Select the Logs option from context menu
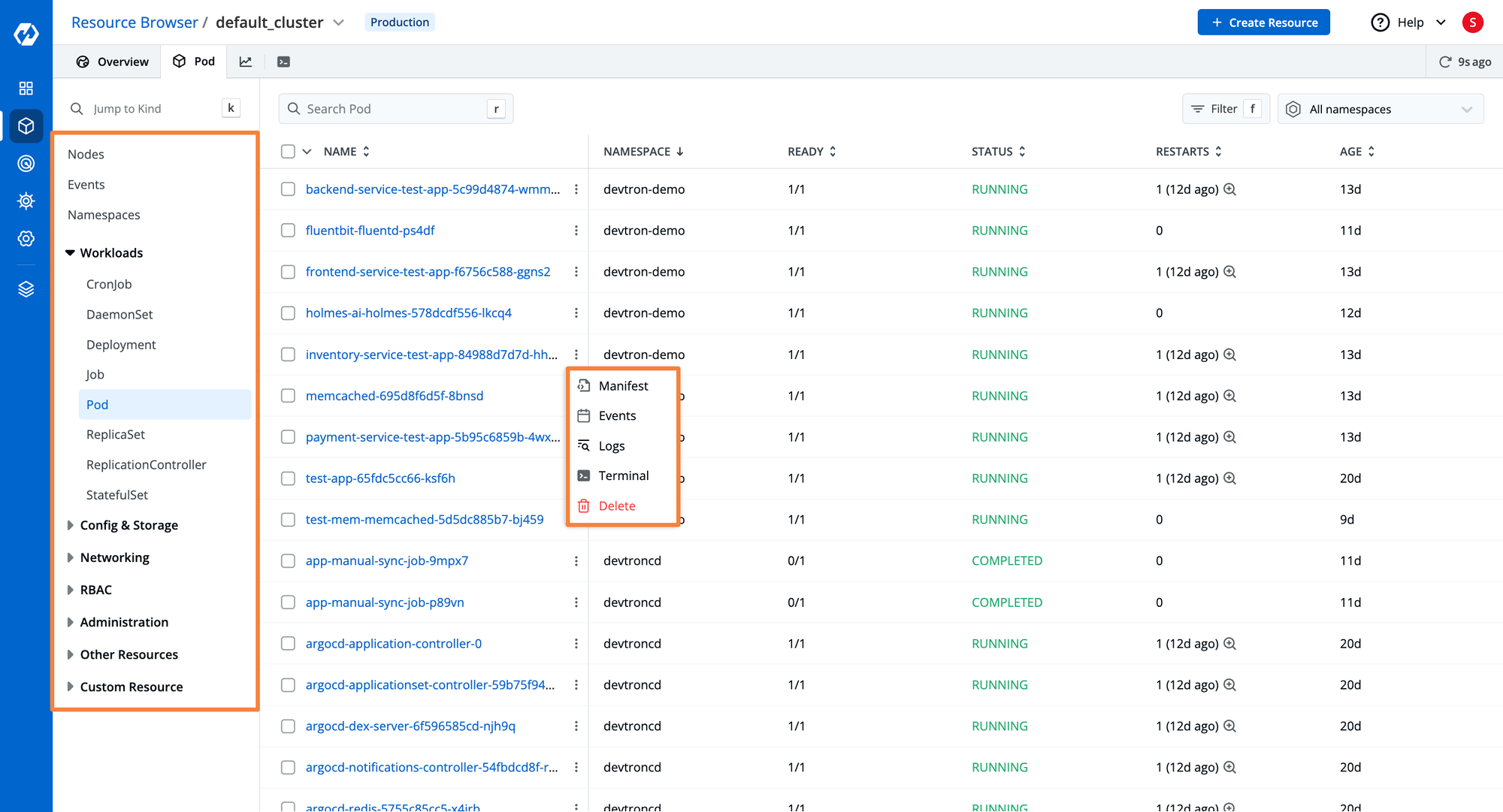Image resolution: width=1503 pixels, height=812 pixels. click(611, 445)
